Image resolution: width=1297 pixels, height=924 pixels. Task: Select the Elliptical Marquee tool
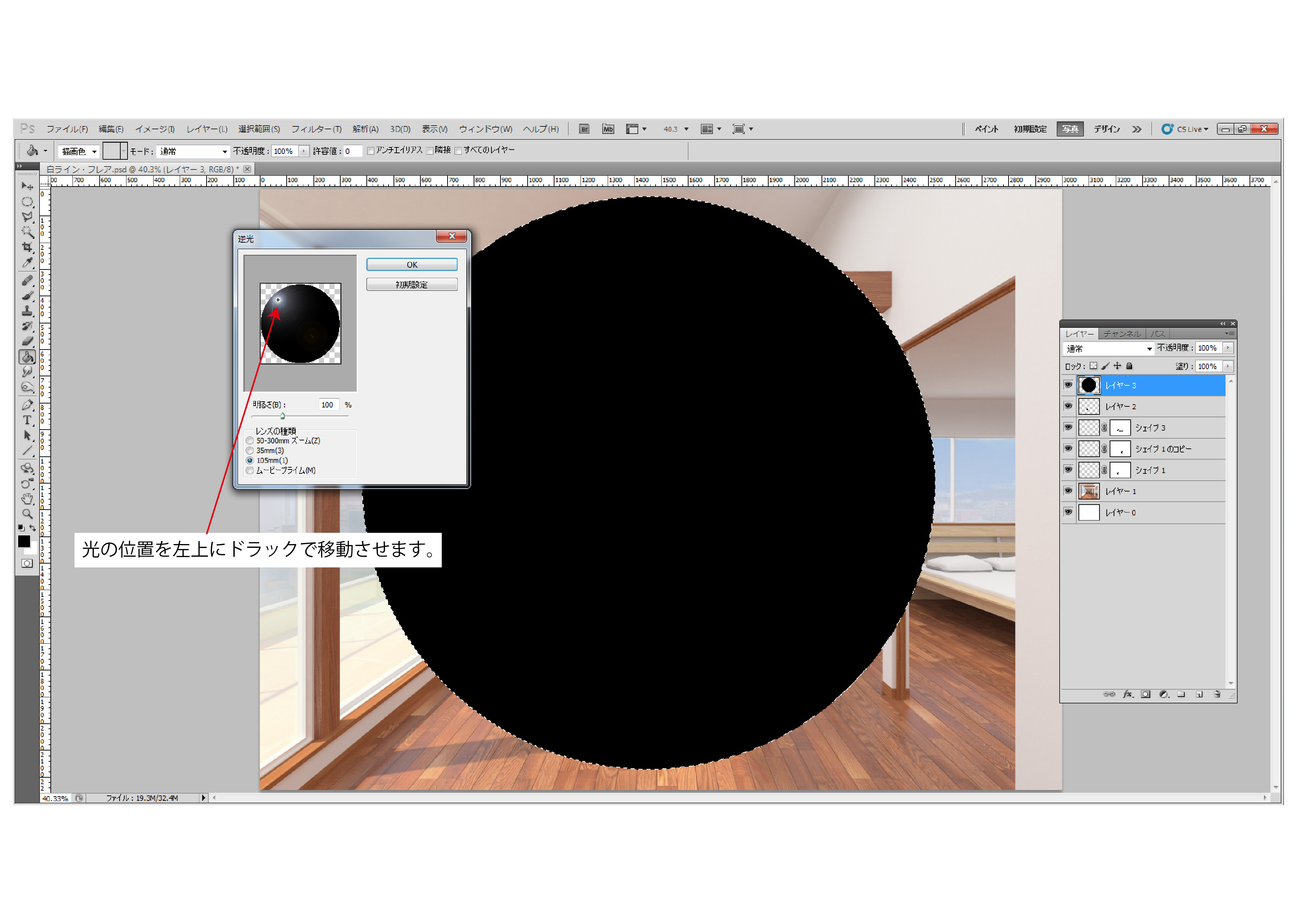tap(27, 202)
